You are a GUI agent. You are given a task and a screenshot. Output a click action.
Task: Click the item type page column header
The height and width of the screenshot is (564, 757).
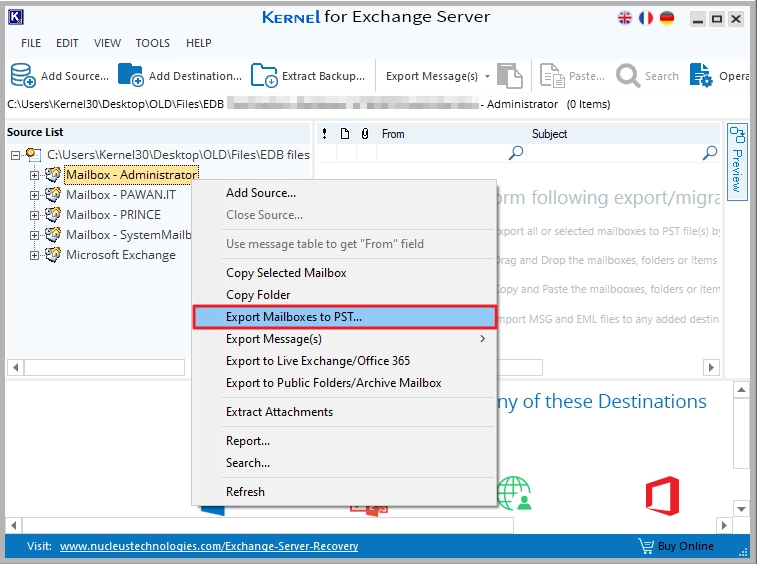[345, 134]
